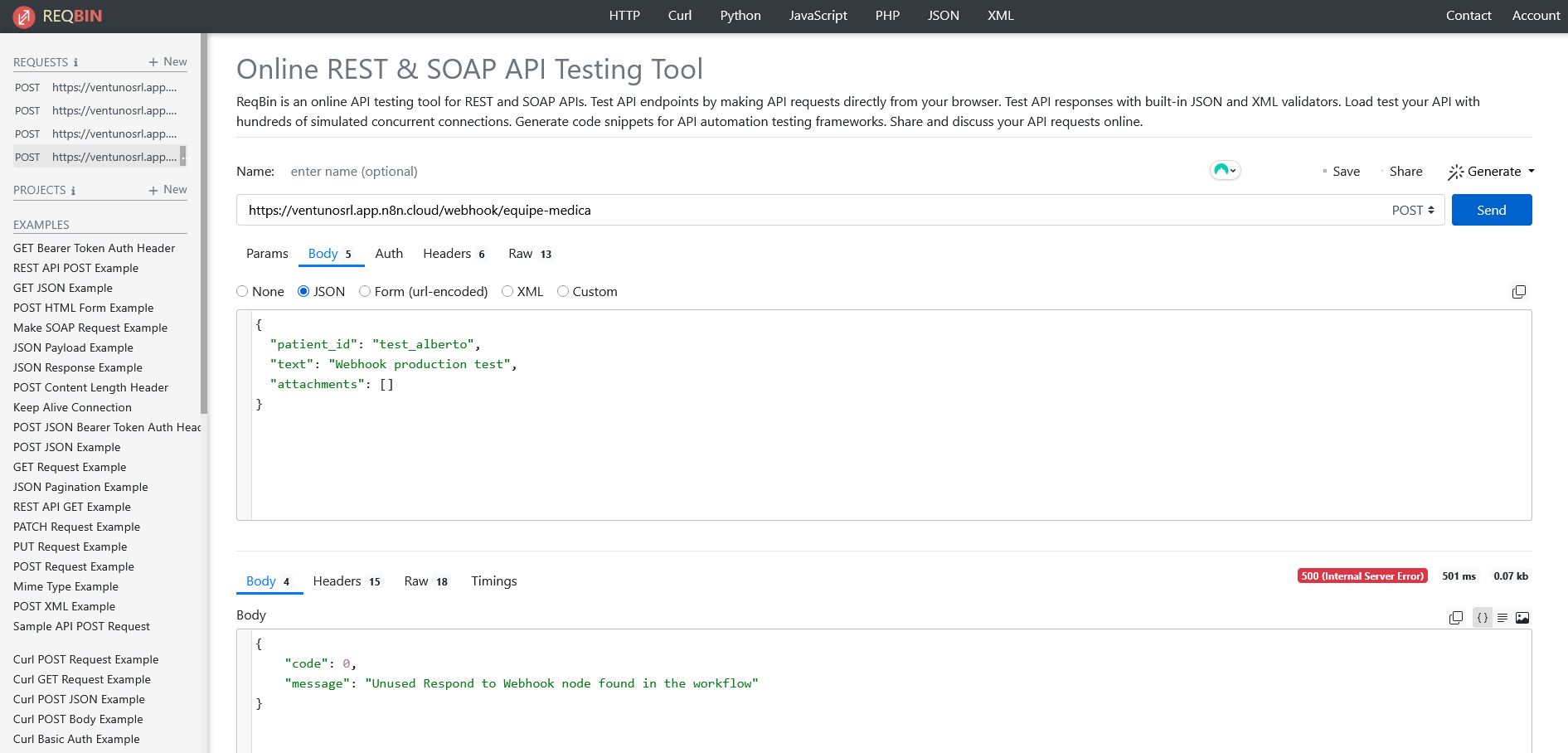Switch response view to JSON braces format

click(x=1482, y=618)
